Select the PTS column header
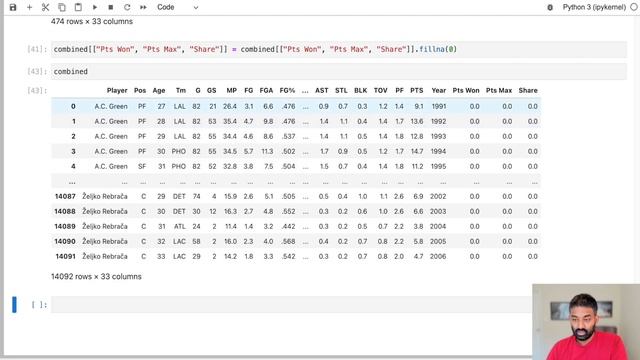The height and width of the screenshot is (360, 640). click(417, 91)
